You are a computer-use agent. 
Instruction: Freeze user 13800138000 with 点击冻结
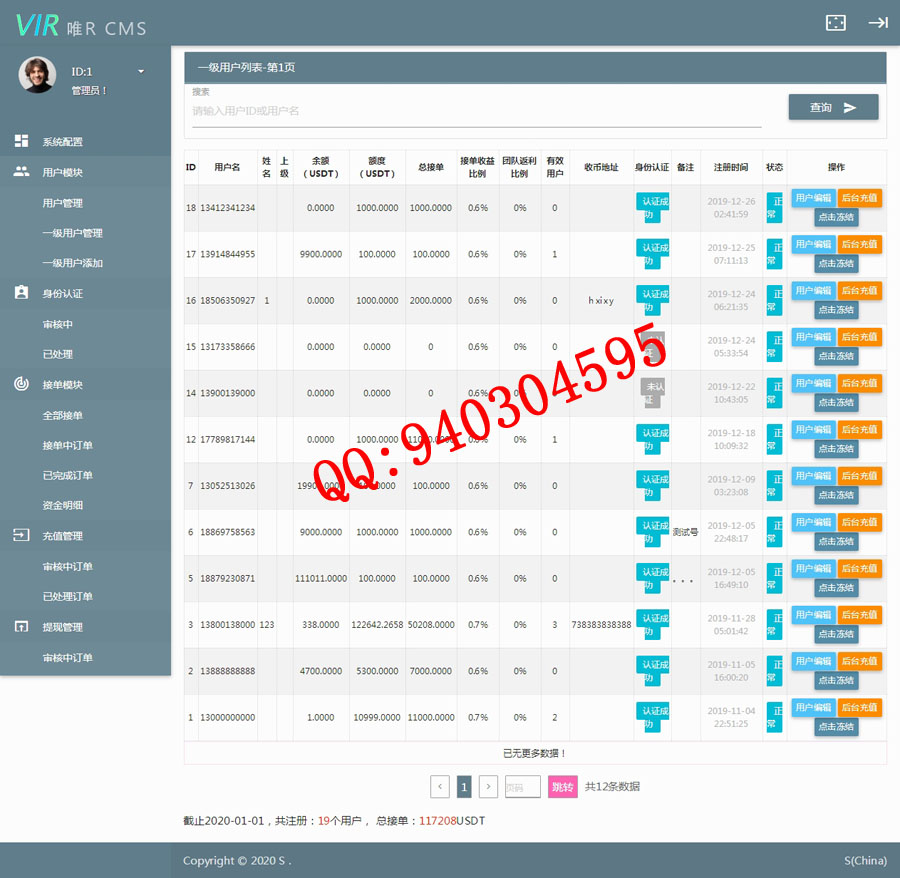836,633
